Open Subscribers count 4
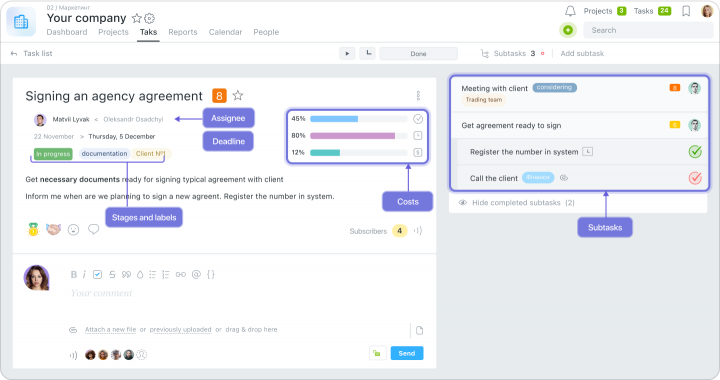 (399, 231)
